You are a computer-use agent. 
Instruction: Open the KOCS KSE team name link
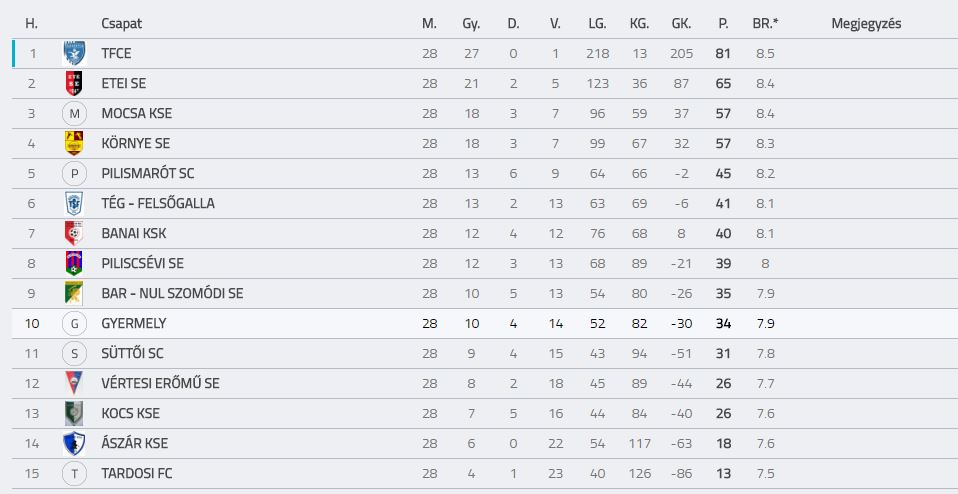[x=131, y=413]
